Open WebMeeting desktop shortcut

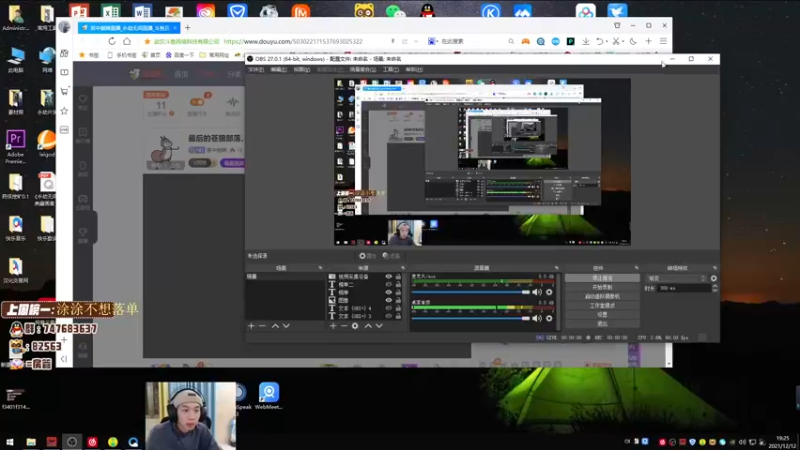coord(268,396)
